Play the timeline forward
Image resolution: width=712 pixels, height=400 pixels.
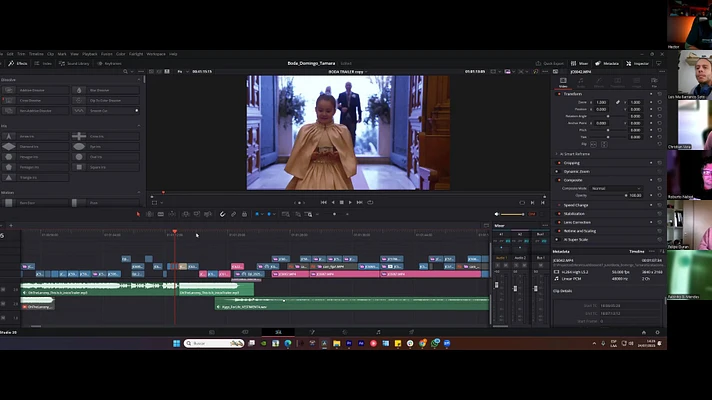pos(350,202)
